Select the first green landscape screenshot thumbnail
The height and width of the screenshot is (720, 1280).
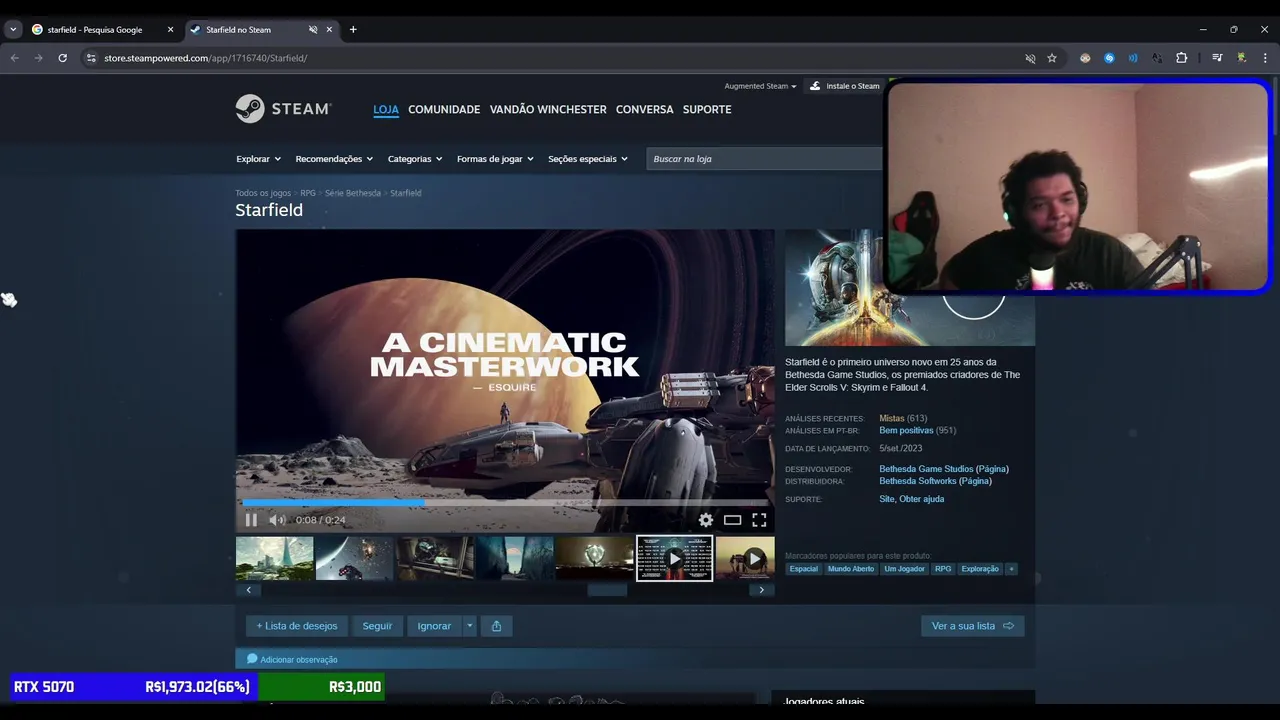[x=274, y=558]
